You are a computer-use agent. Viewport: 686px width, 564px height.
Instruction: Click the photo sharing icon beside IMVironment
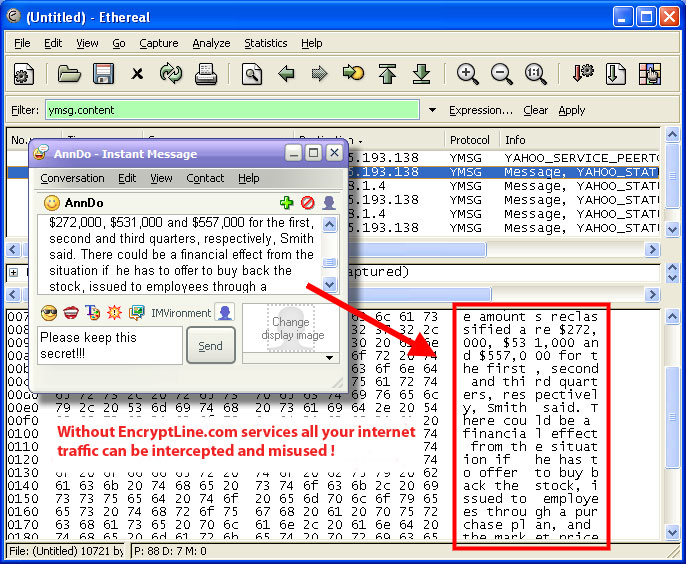[137, 312]
